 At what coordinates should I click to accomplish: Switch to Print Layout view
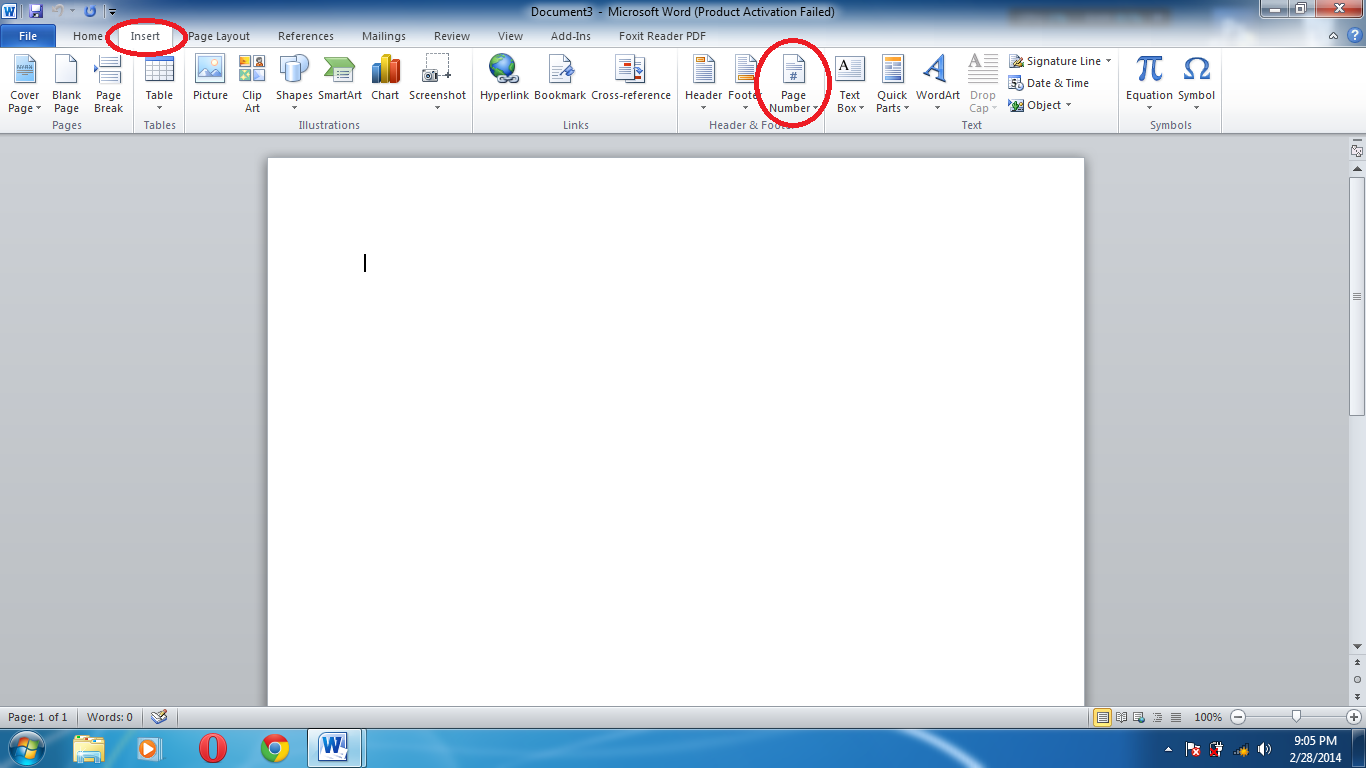click(x=1103, y=717)
